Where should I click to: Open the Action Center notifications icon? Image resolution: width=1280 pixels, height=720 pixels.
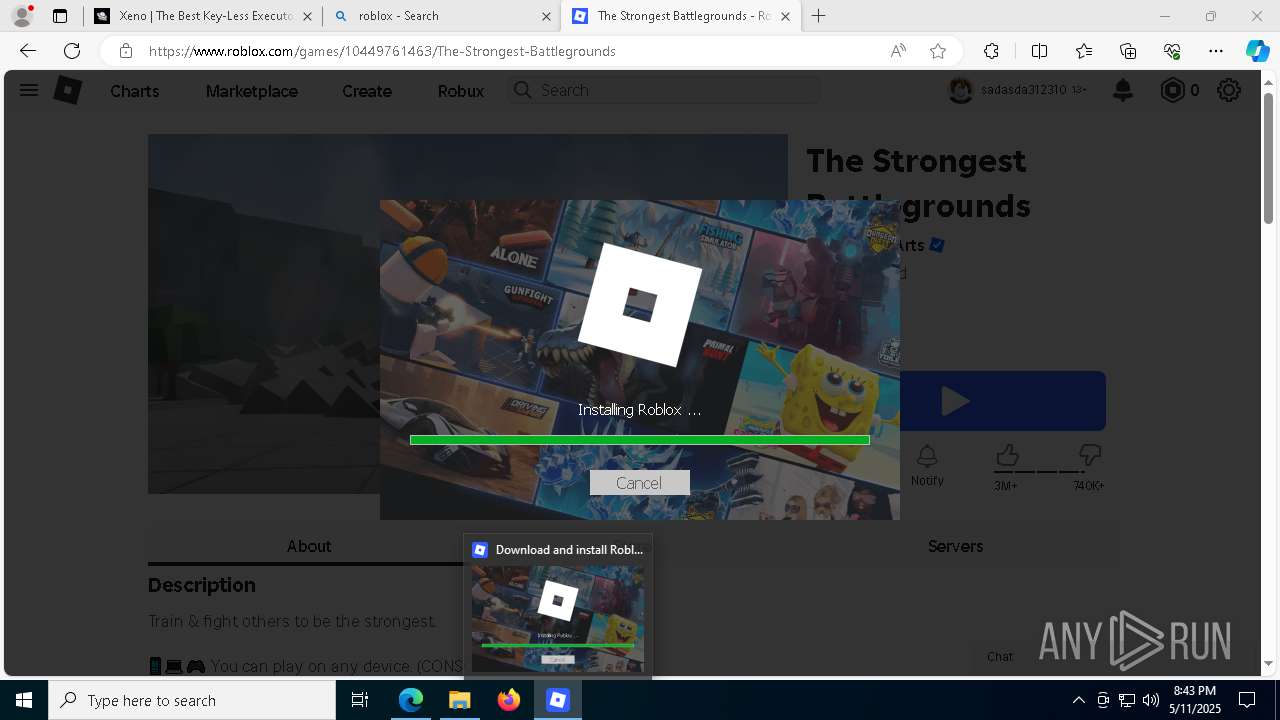pyautogui.click(x=1247, y=700)
